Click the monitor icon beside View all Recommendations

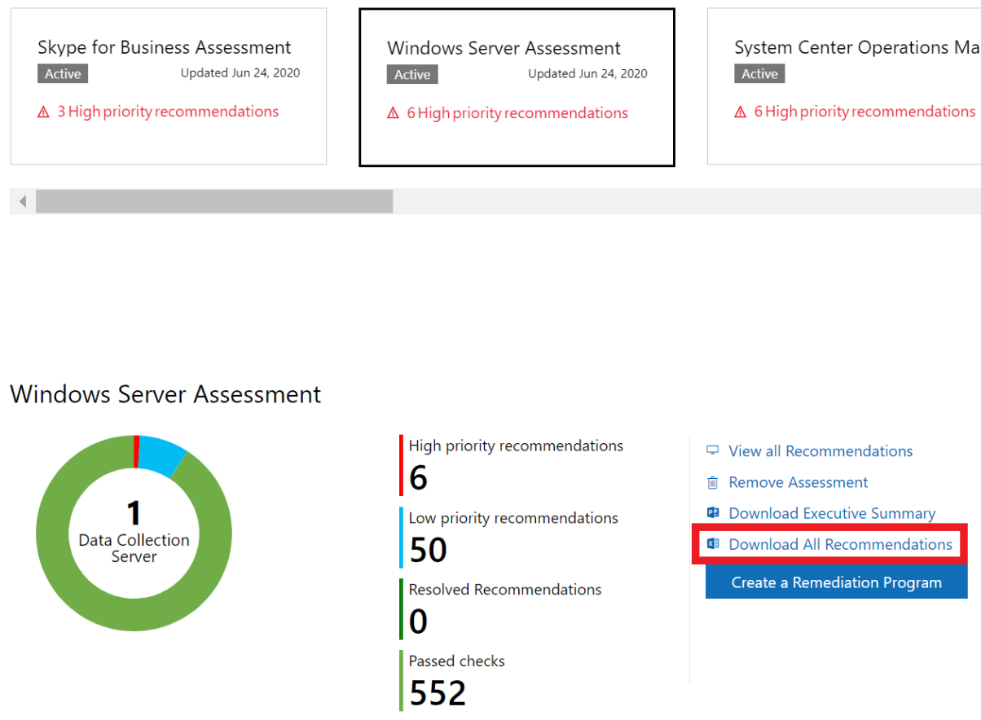pyautogui.click(x=712, y=451)
